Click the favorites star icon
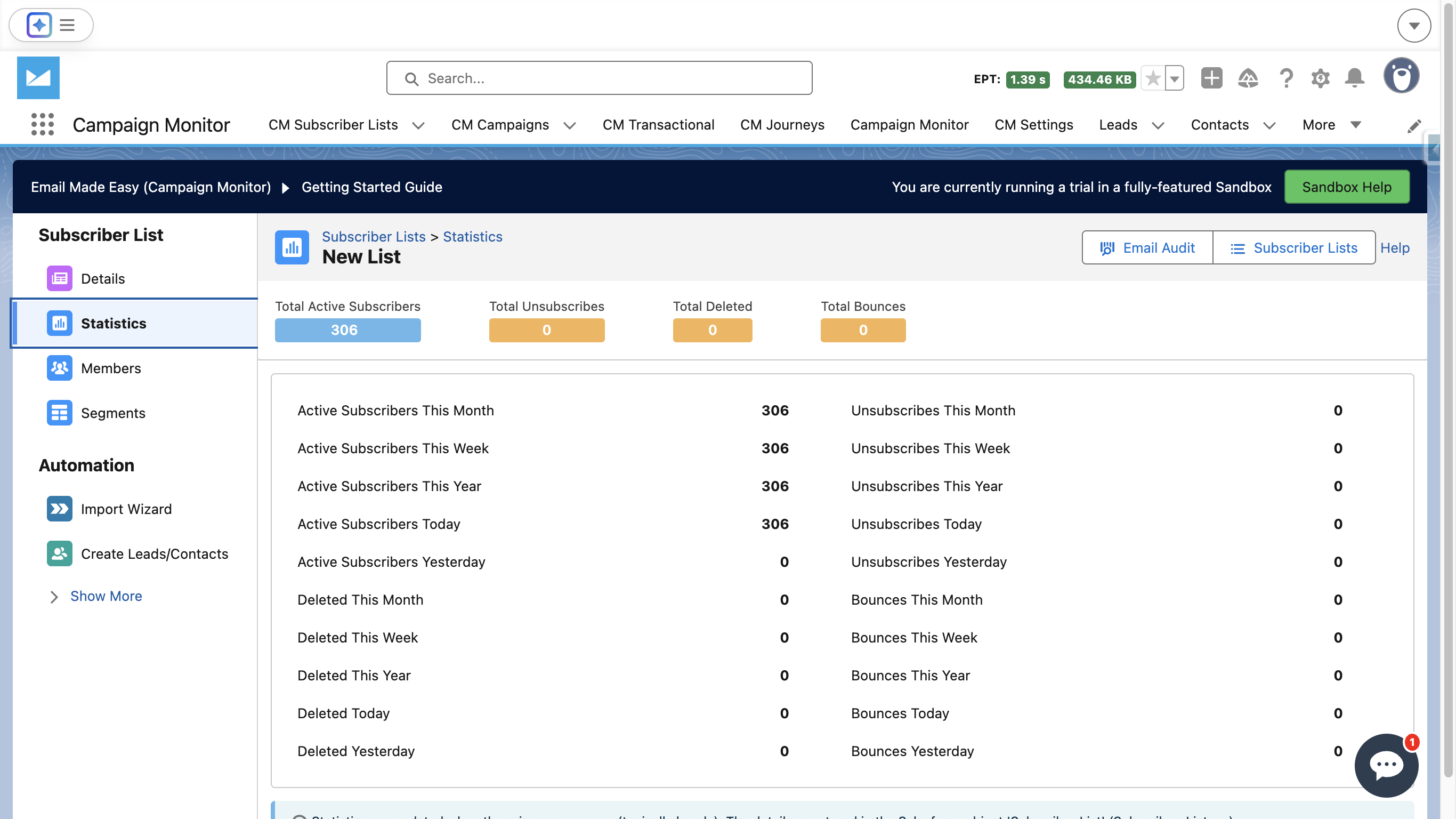This screenshot has width=1456, height=819. pos(1152,78)
